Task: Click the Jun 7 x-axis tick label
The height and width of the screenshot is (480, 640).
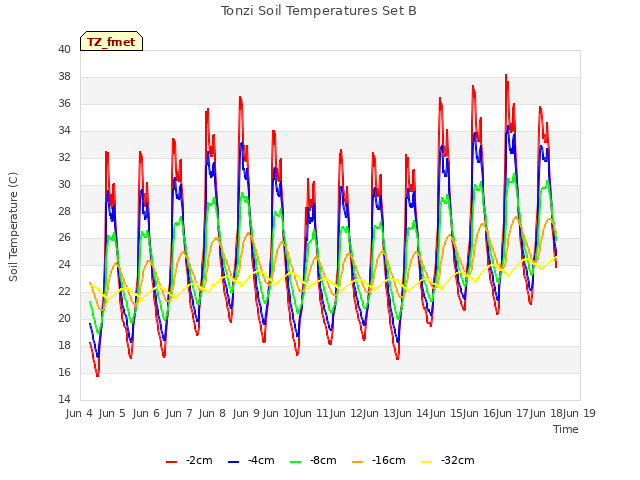Action: 179,413
